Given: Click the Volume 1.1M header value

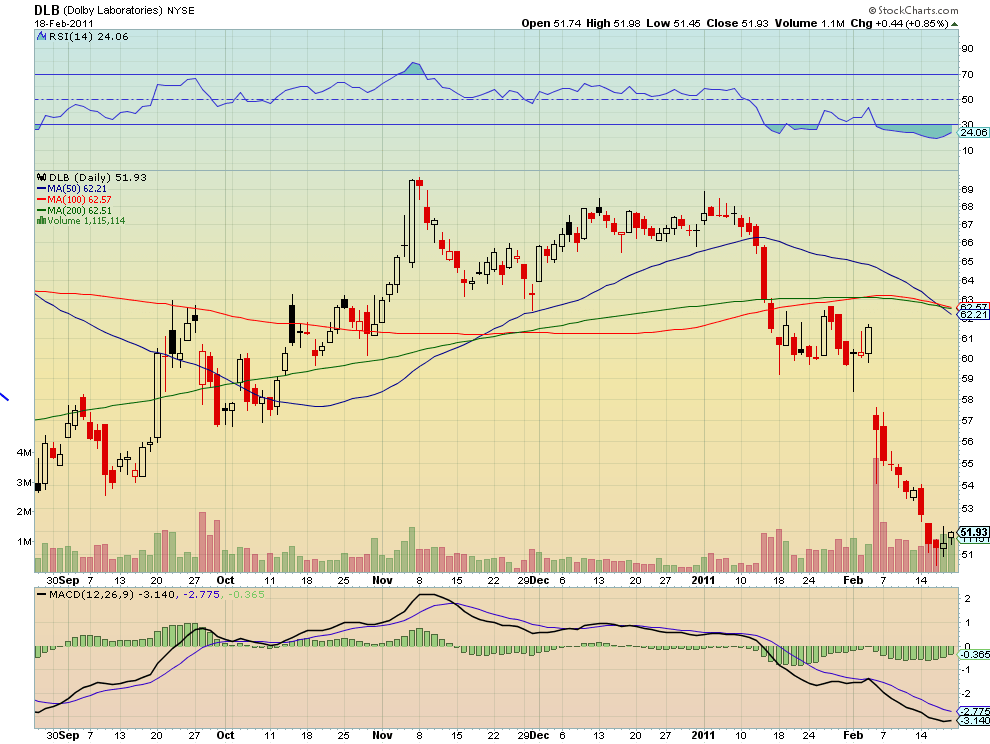Looking at the screenshot, I should click(809, 23).
